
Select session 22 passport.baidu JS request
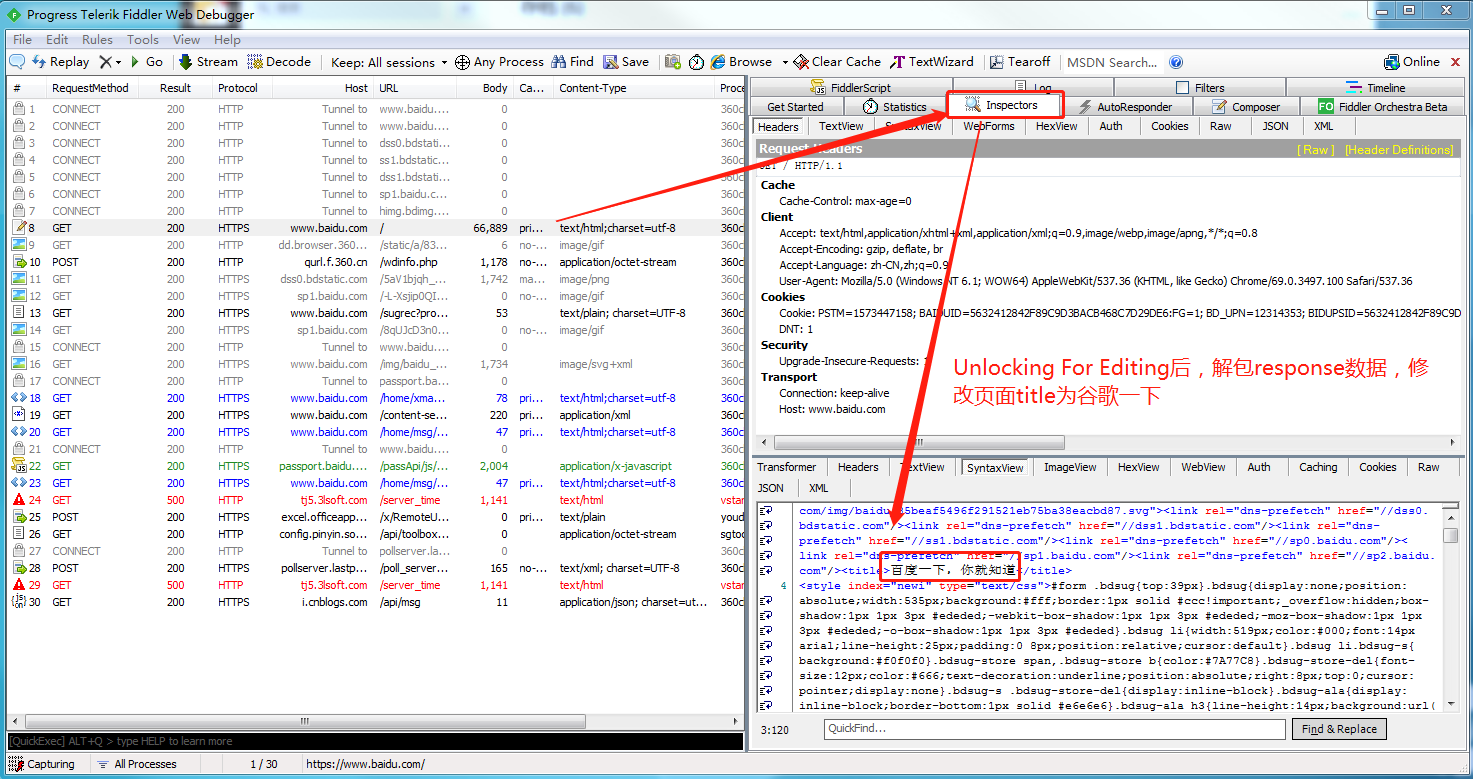376,466
